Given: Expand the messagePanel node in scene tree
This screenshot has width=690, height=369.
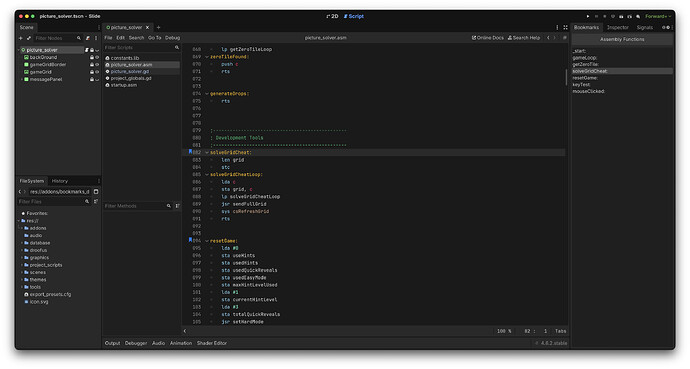Looking at the screenshot, I should 22,79.
